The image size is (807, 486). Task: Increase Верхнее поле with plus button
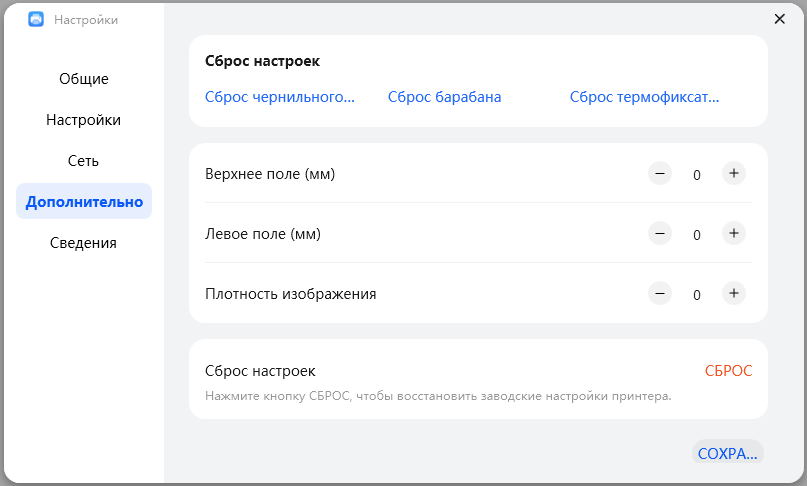coord(733,174)
